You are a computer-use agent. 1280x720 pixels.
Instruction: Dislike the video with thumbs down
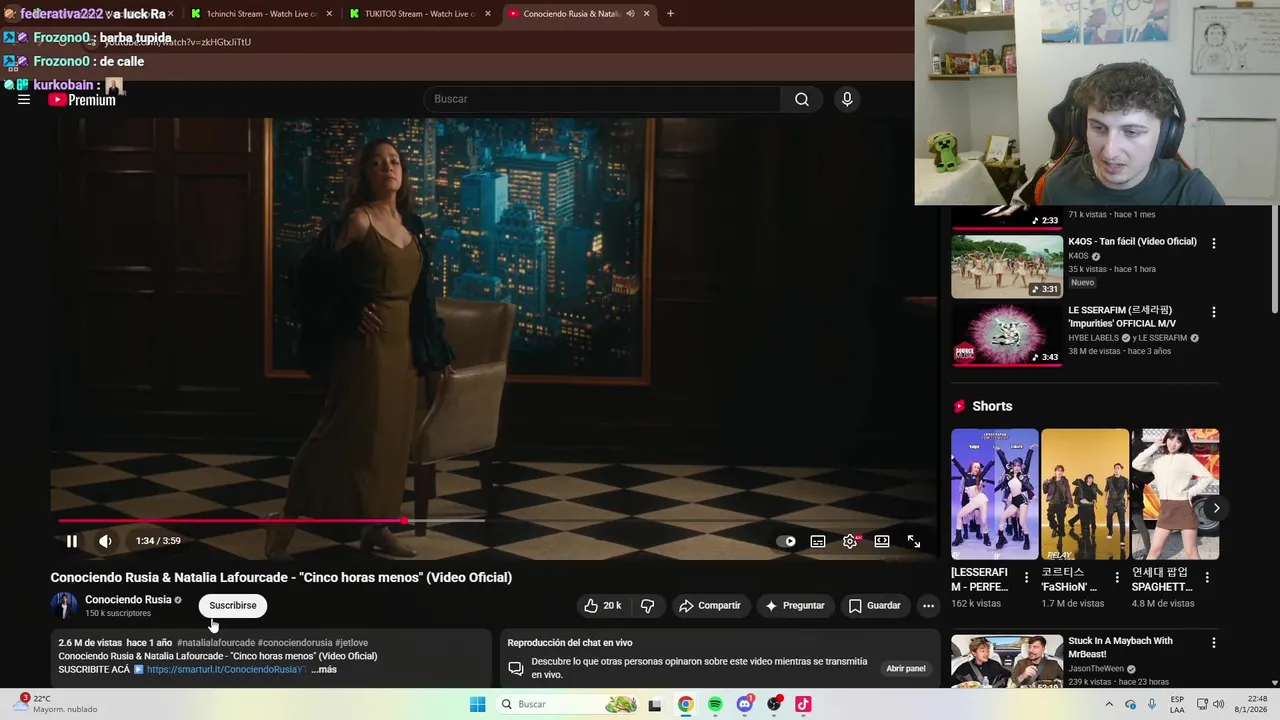click(647, 605)
